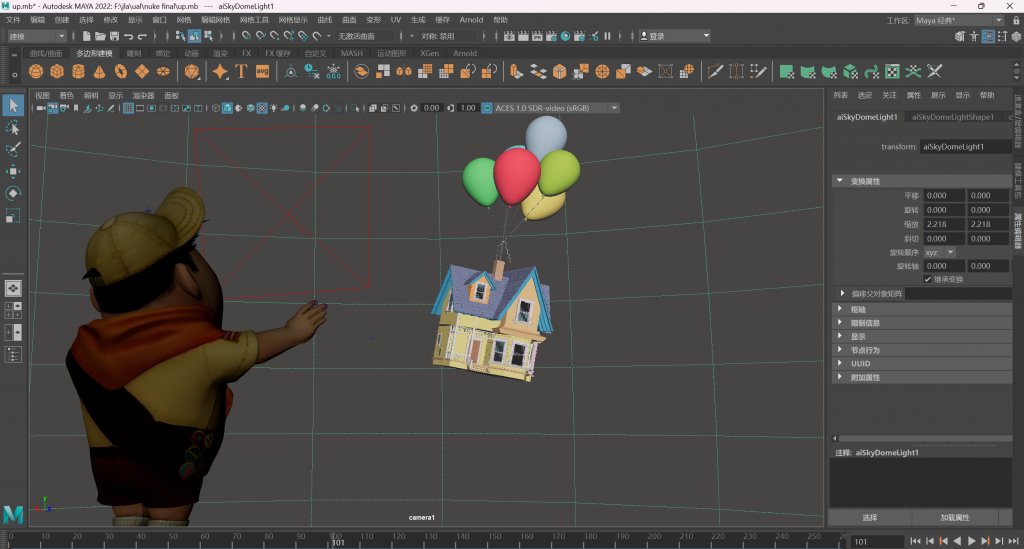Toggle viewport smooth shade all button
Screen dimensions: 1024x549
(x=227, y=108)
